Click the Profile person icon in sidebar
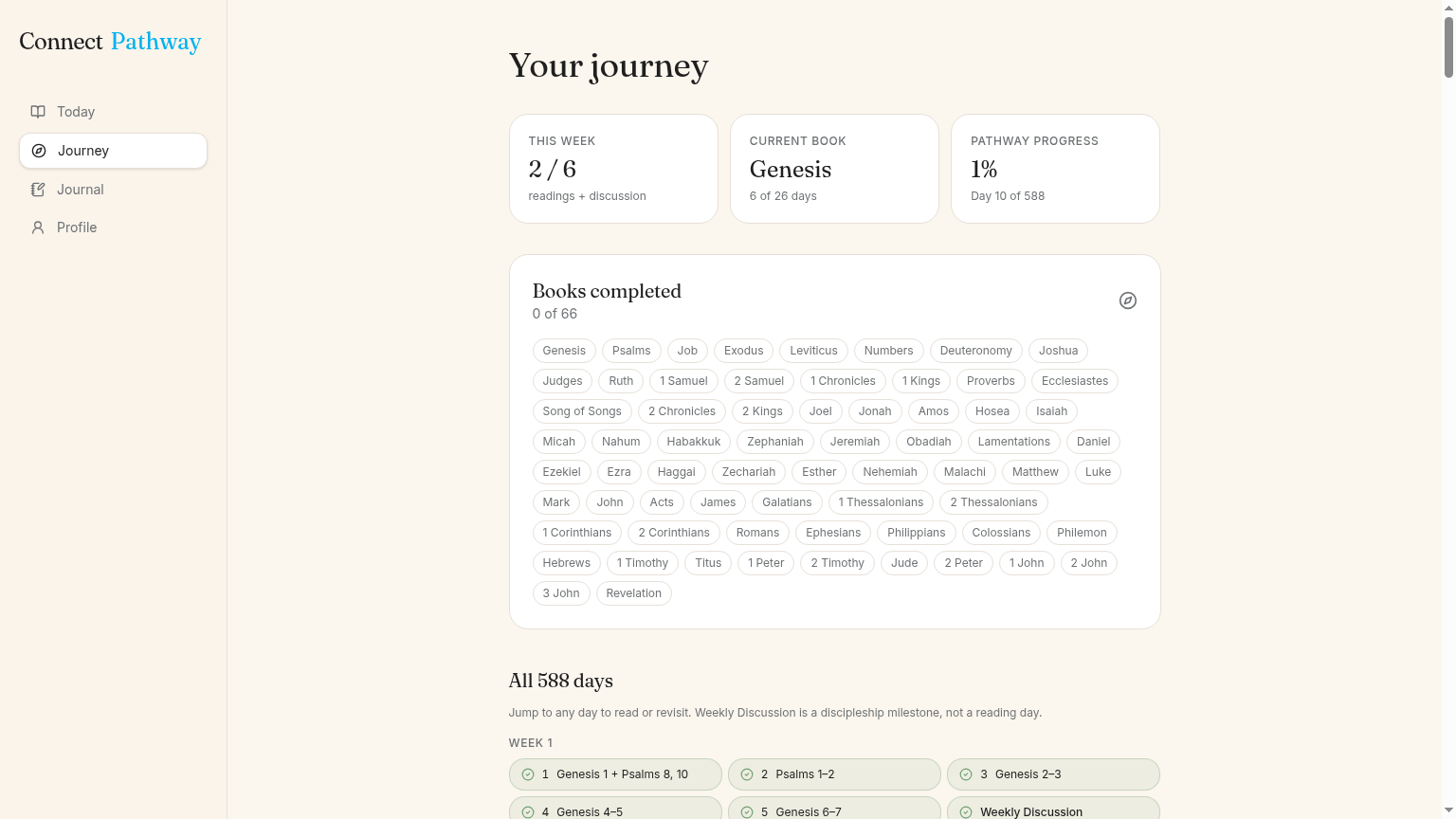Image resolution: width=1456 pixels, height=819 pixels. coord(38,227)
